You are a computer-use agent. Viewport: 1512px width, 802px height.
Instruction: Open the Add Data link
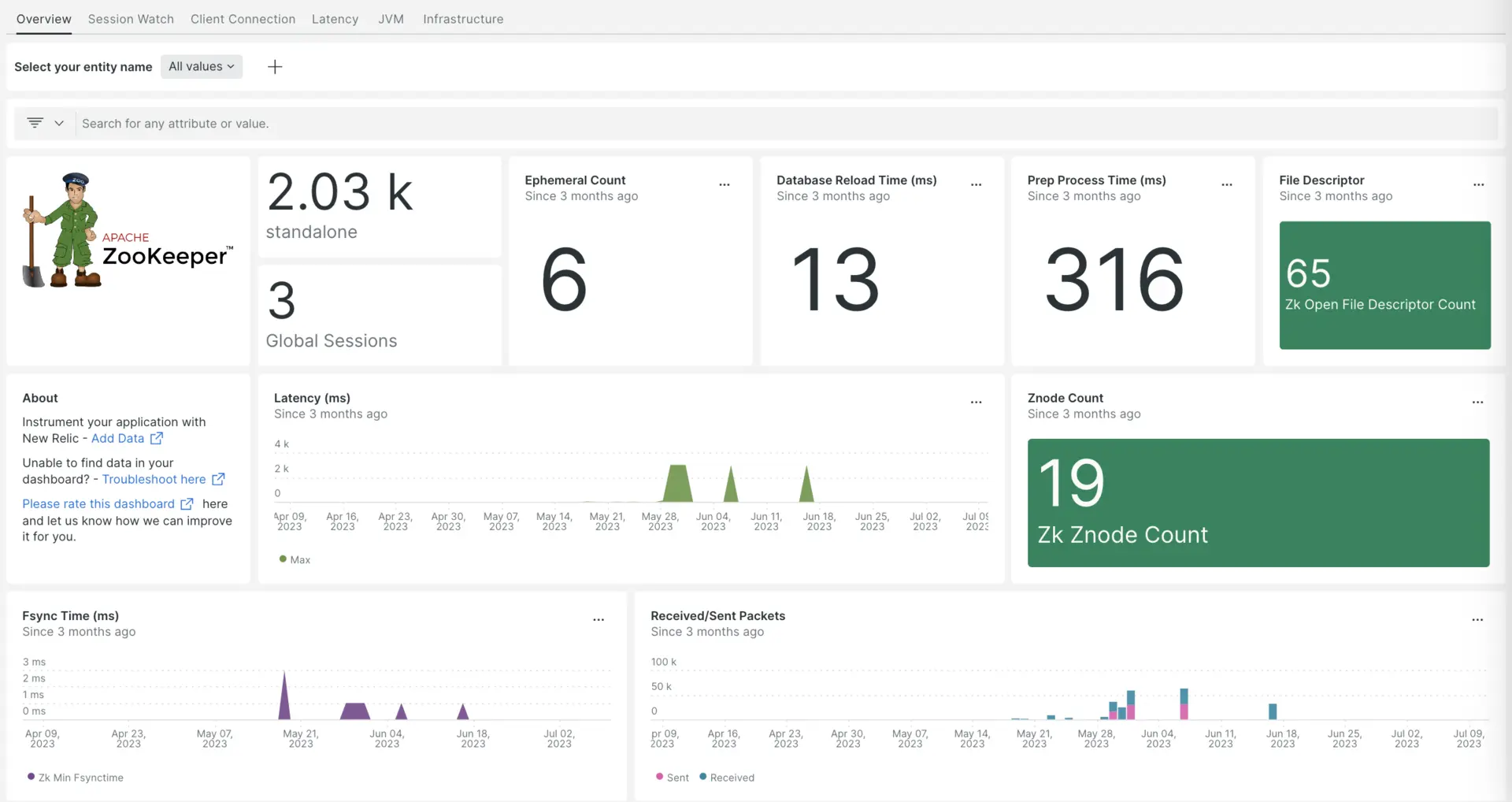[118, 439]
